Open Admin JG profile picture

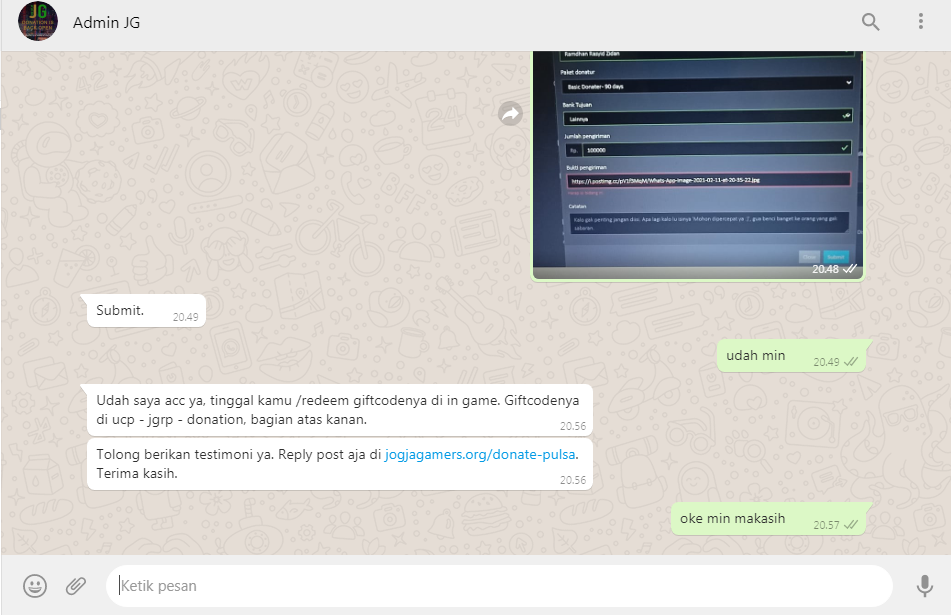[x=38, y=22]
